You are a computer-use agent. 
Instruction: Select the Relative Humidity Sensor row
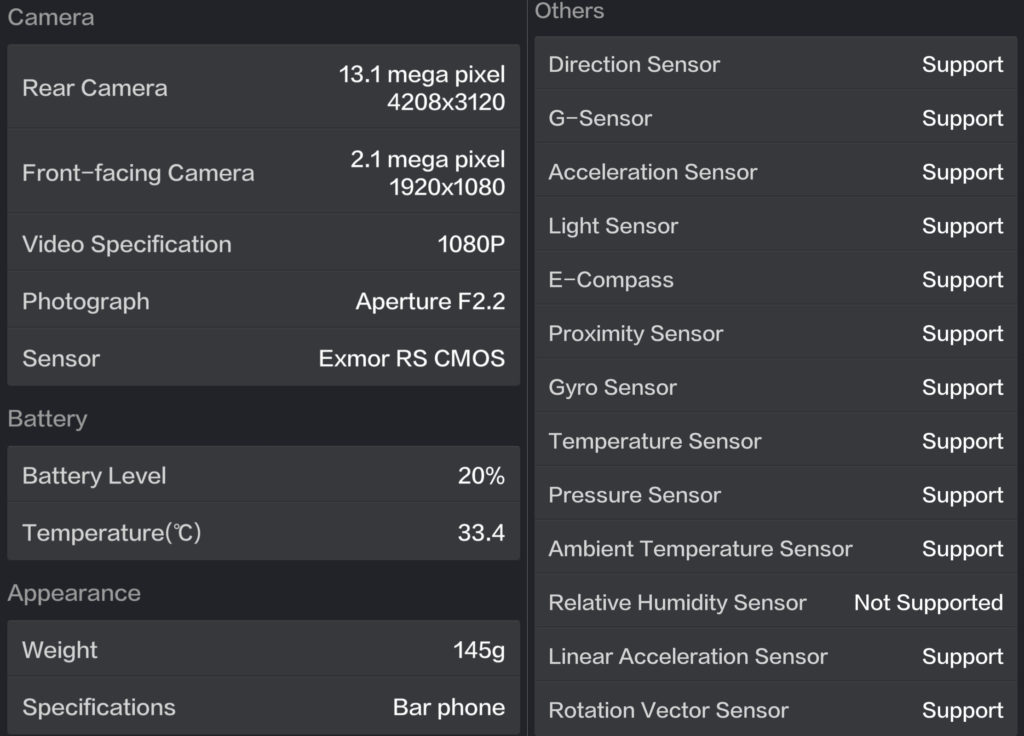pyautogui.click(x=775, y=601)
